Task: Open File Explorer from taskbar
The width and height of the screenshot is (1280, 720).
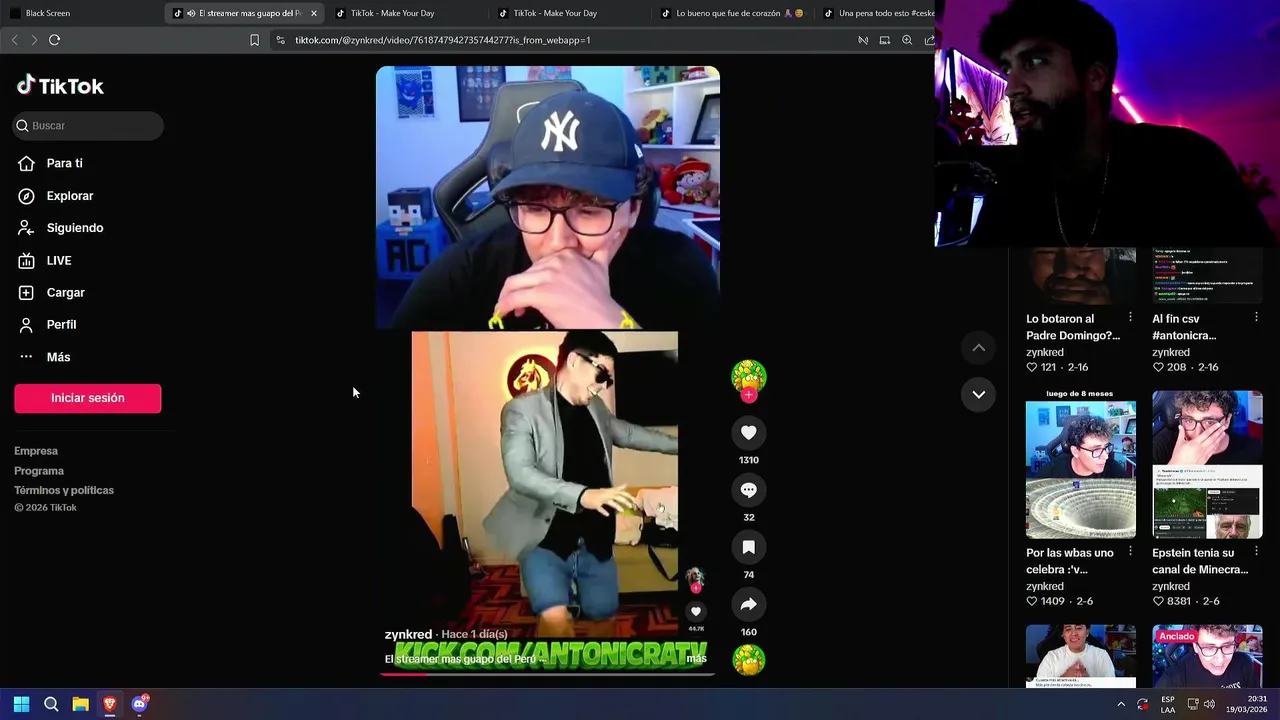Action: (x=80, y=704)
